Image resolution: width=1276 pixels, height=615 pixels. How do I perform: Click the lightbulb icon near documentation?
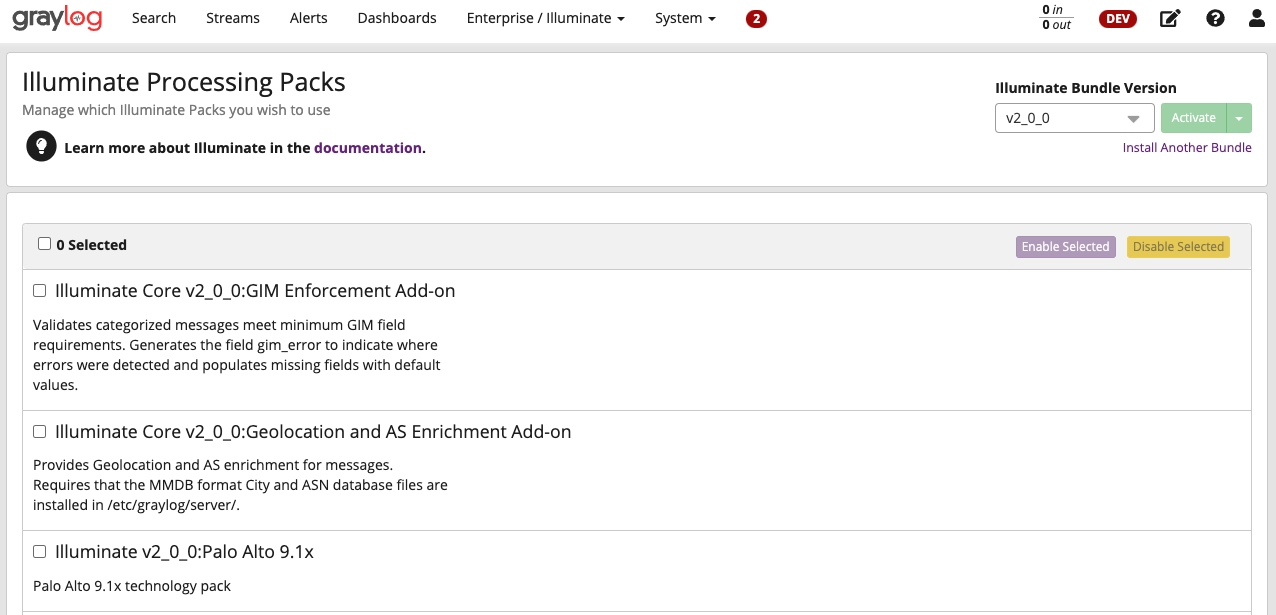pos(40,147)
